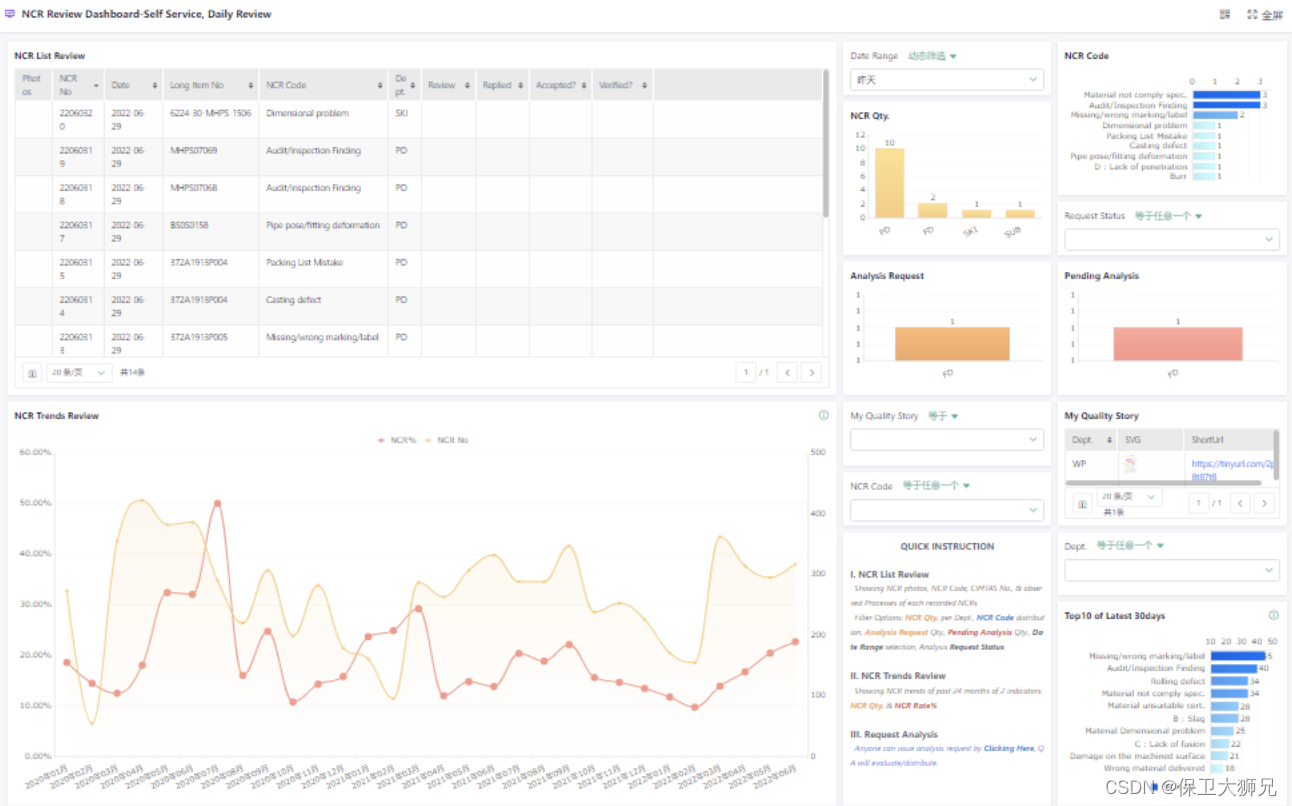Click 'Dimensional problem' cell in NCR List

pos(307,114)
